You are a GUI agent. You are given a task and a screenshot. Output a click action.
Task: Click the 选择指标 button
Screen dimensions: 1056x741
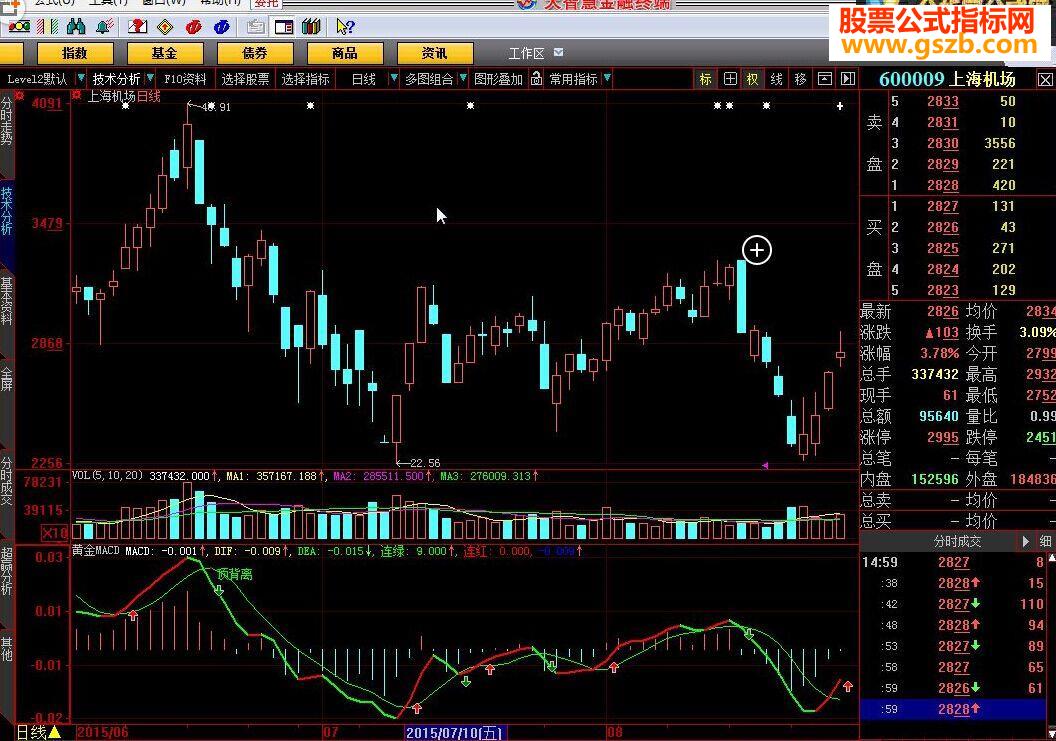[x=306, y=79]
